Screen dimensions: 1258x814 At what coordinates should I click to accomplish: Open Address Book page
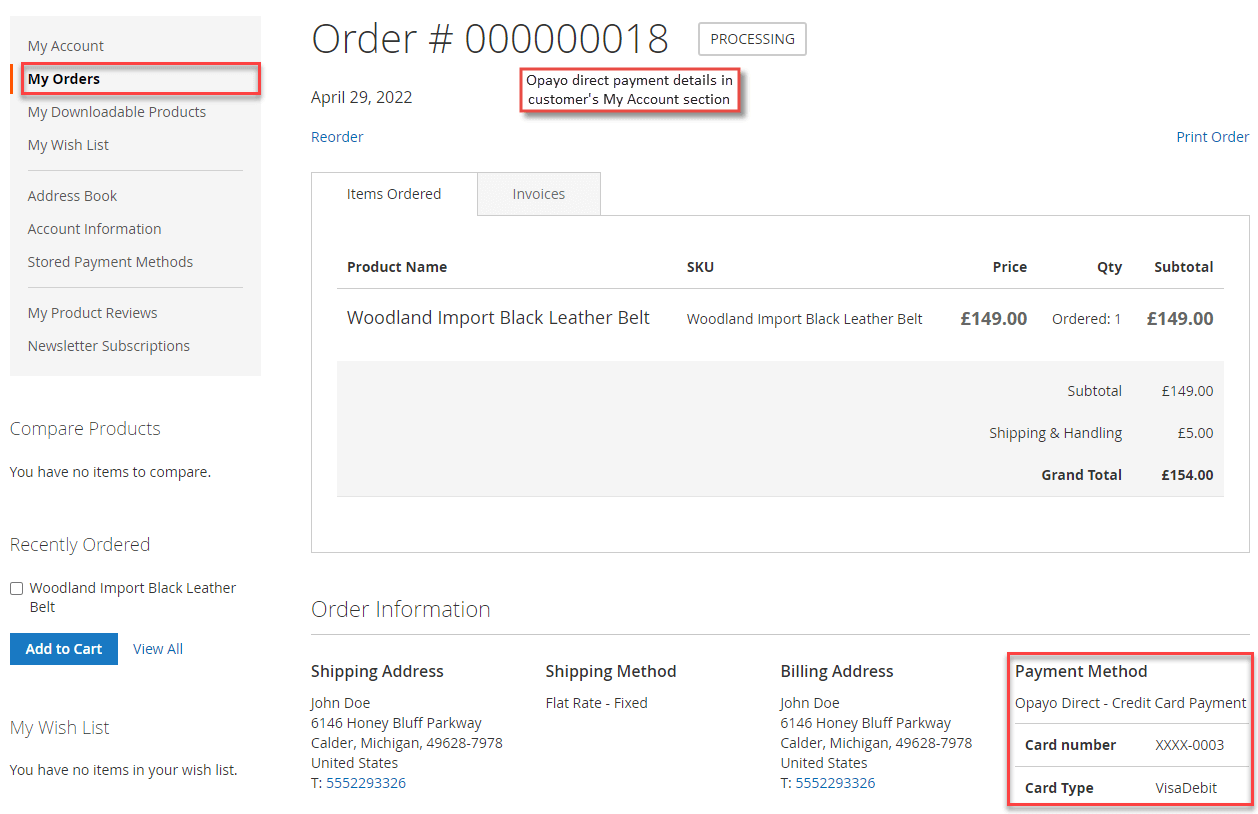point(73,196)
